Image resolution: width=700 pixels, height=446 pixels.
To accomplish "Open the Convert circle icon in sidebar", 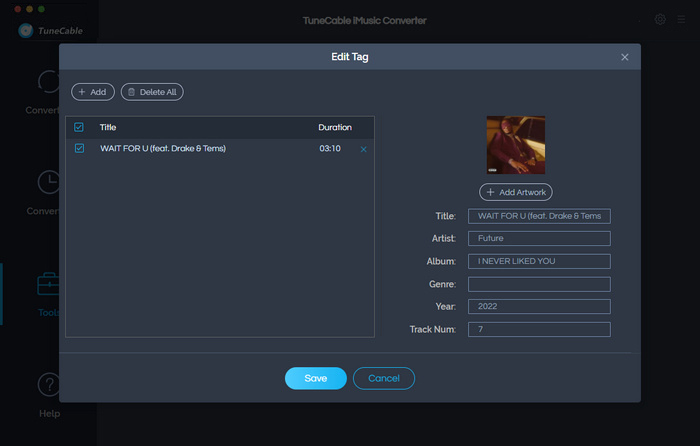I will pyautogui.click(x=48, y=82).
